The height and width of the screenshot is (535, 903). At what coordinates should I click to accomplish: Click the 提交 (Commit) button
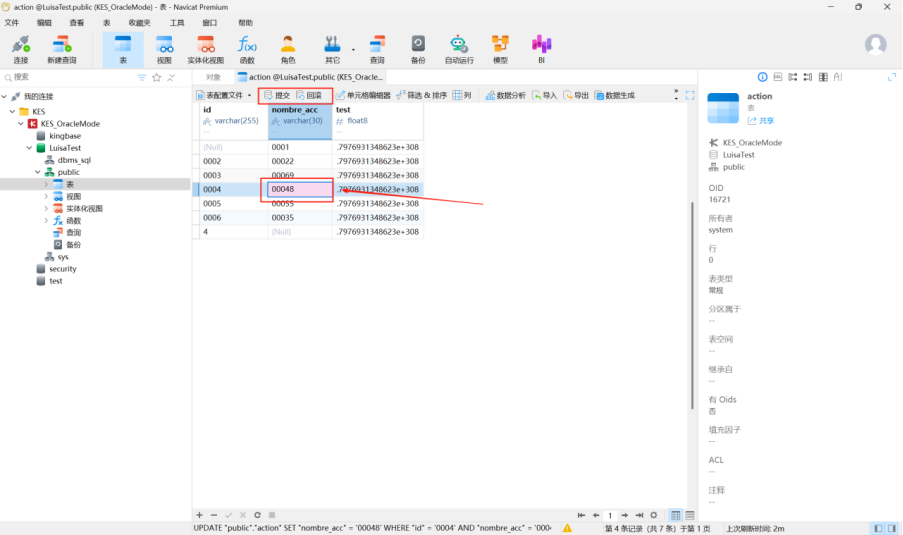[277, 95]
